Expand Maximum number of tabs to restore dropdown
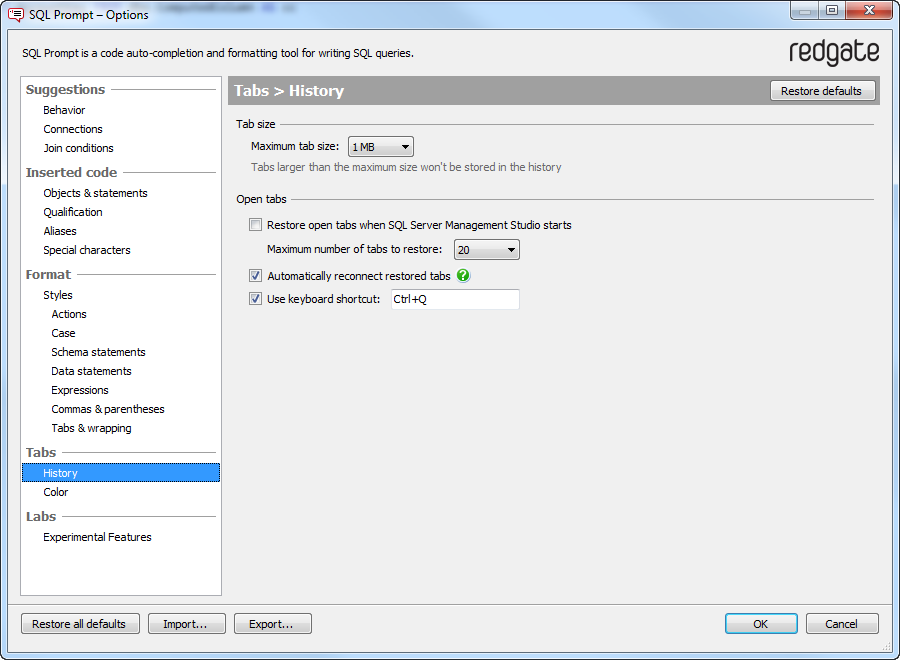The image size is (900, 660). pyautogui.click(x=487, y=250)
